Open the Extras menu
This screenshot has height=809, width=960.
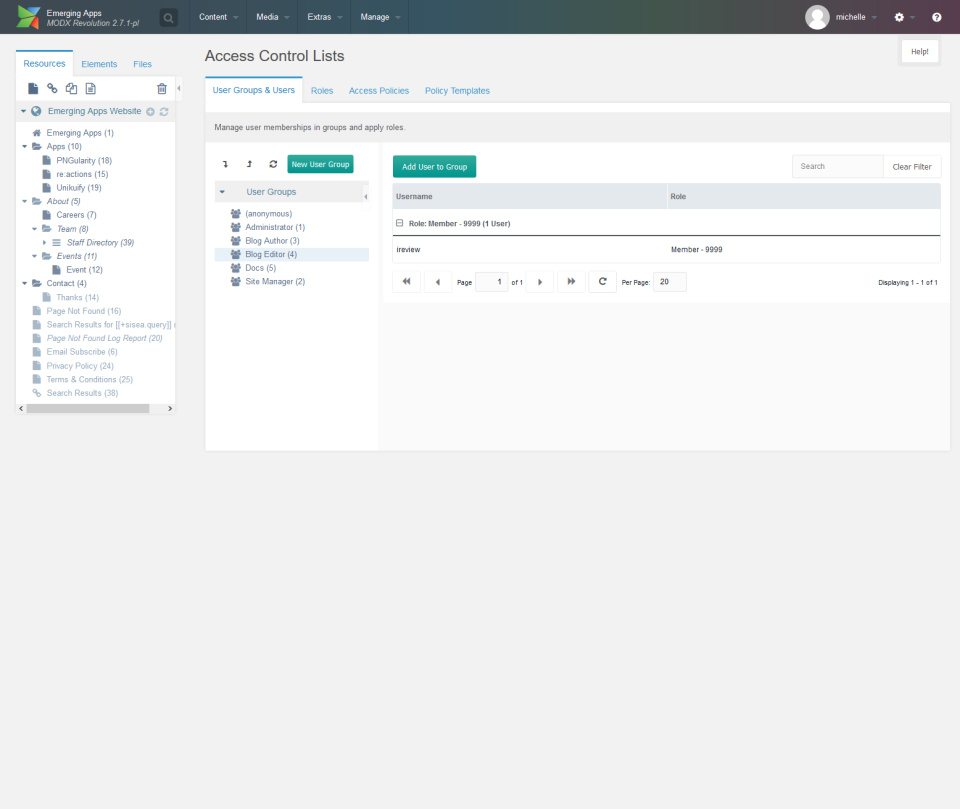tap(322, 17)
